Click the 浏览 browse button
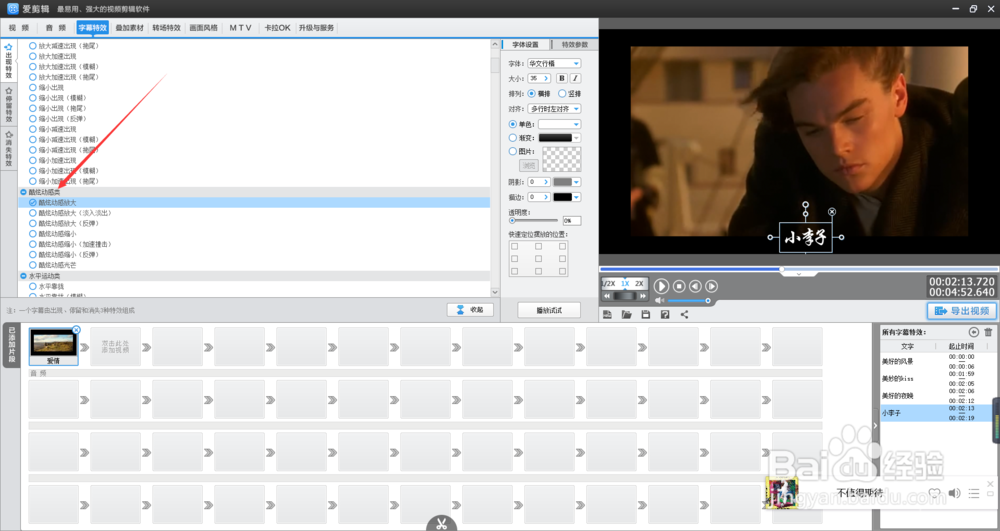The height and width of the screenshot is (531, 1000). (x=529, y=166)
